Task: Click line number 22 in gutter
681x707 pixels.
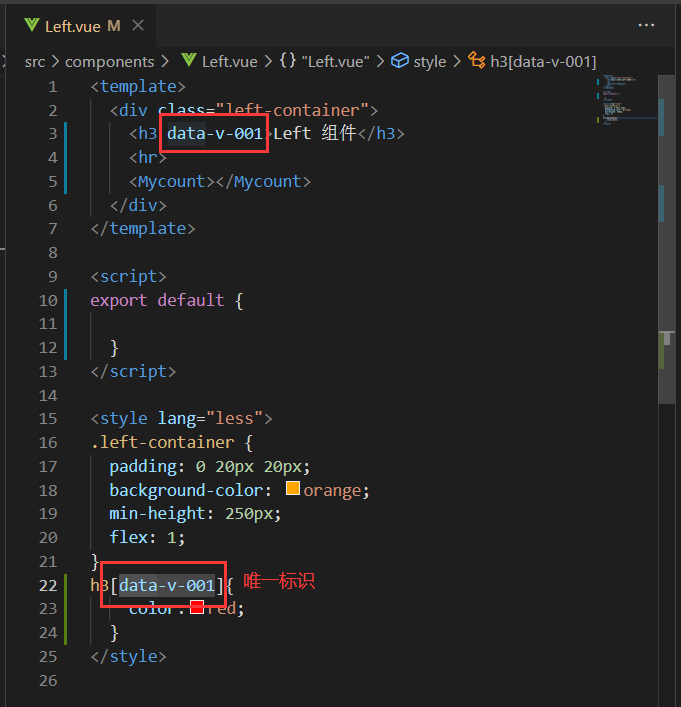Action: [x=48, y=585]
